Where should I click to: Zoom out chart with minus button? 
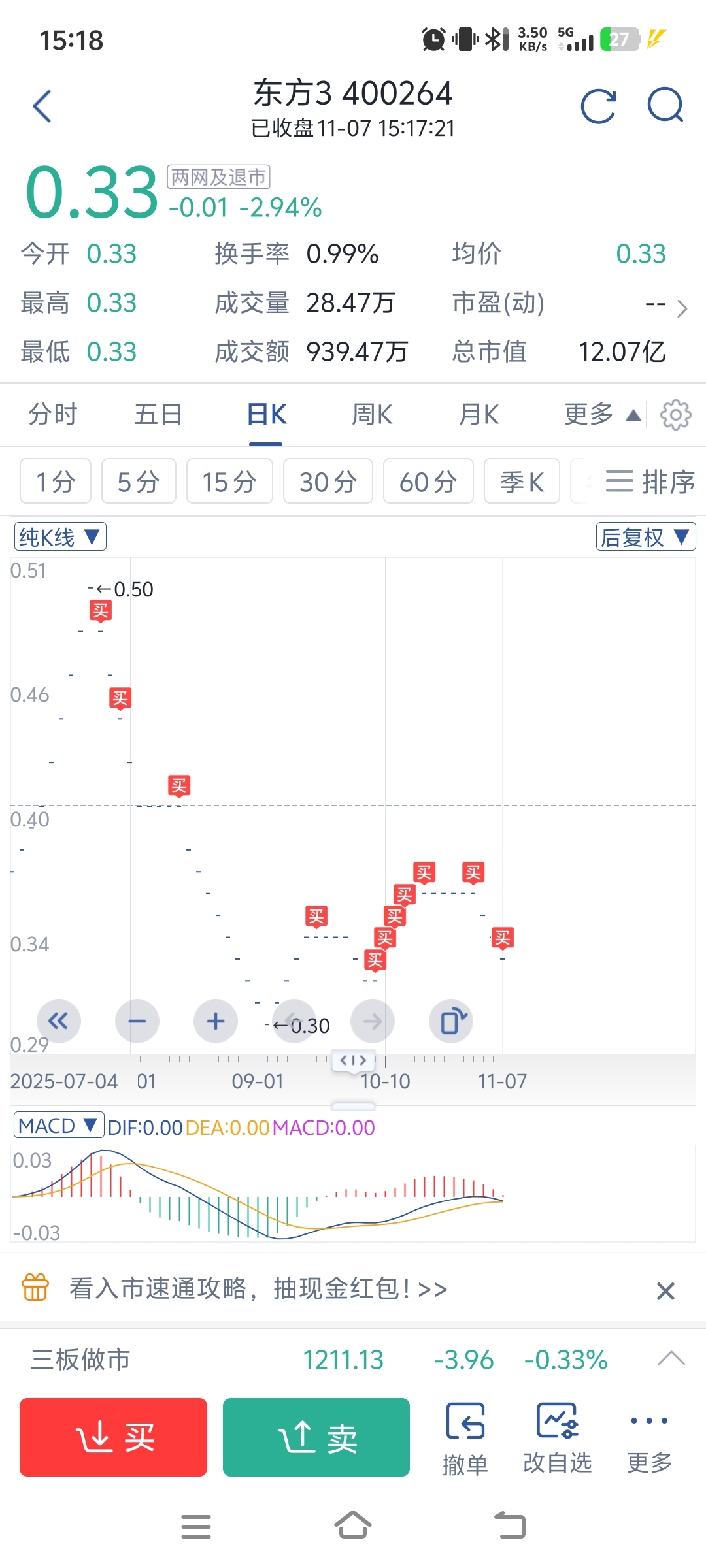click(x=137, y=1021)
